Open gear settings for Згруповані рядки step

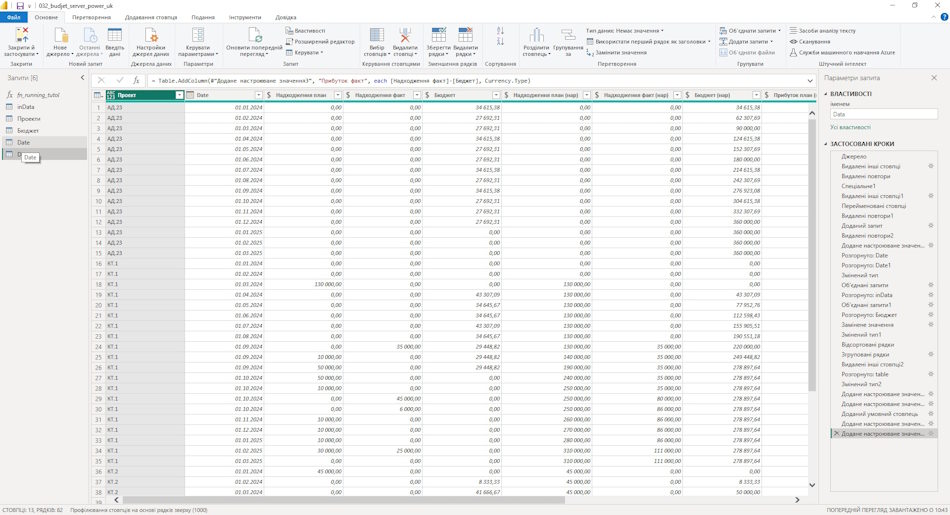pyautogui.click(x=931, y=354)
